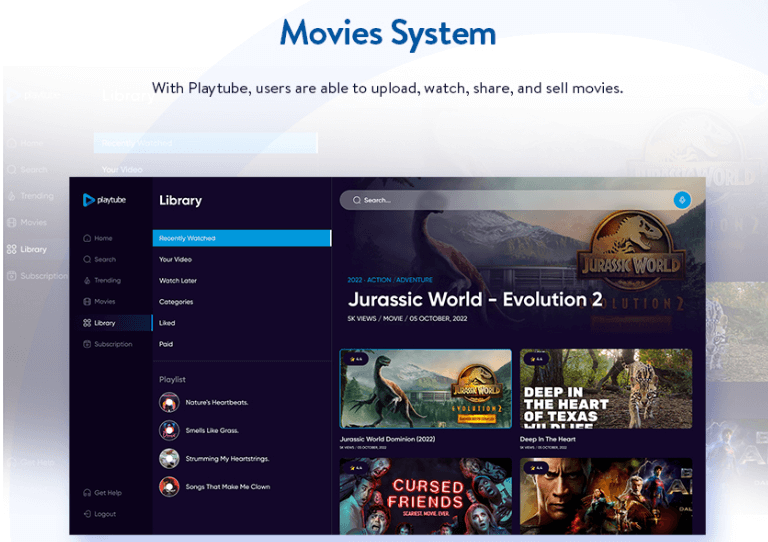Open Songs That Make Me Clown playlist

pyautogui.click(x=228, y=487)
